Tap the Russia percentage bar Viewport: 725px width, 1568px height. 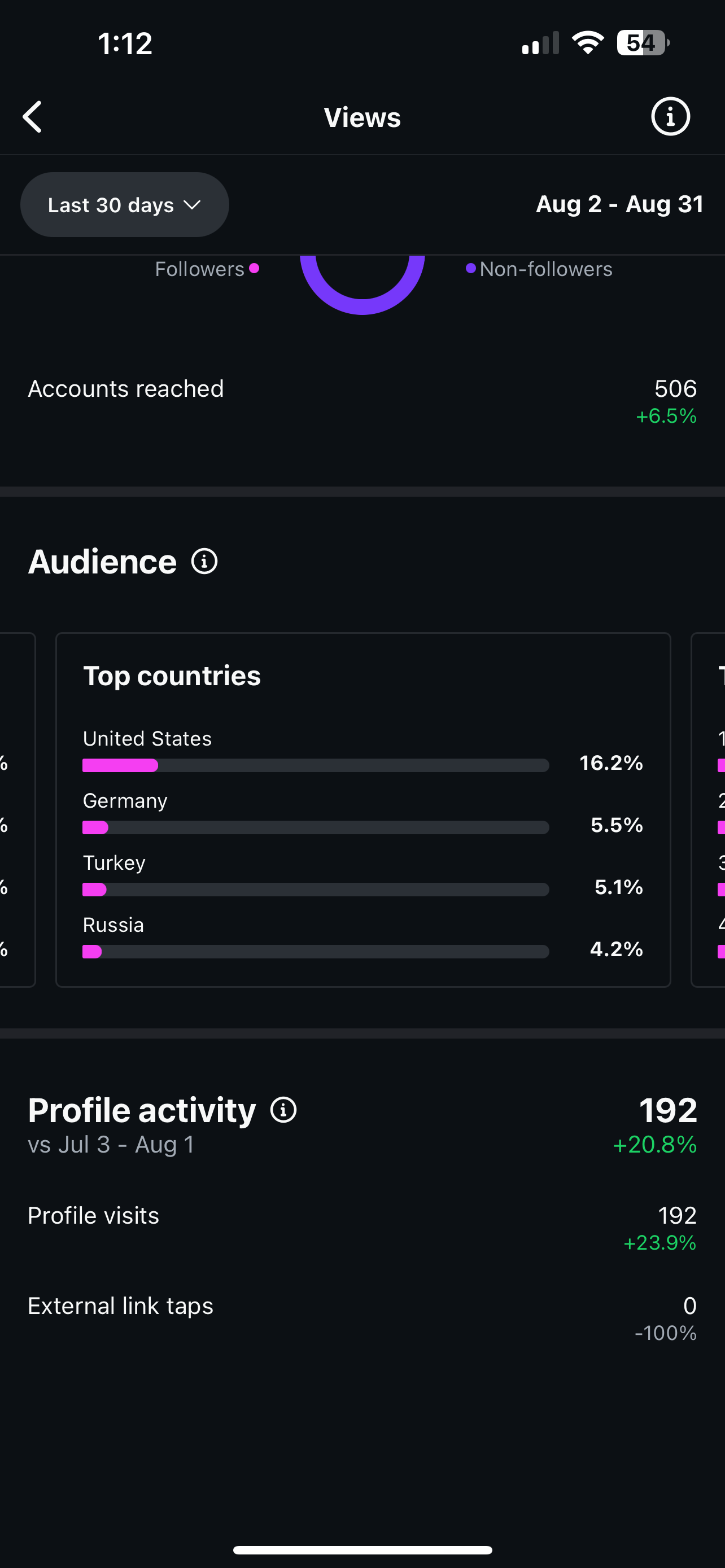315,952
